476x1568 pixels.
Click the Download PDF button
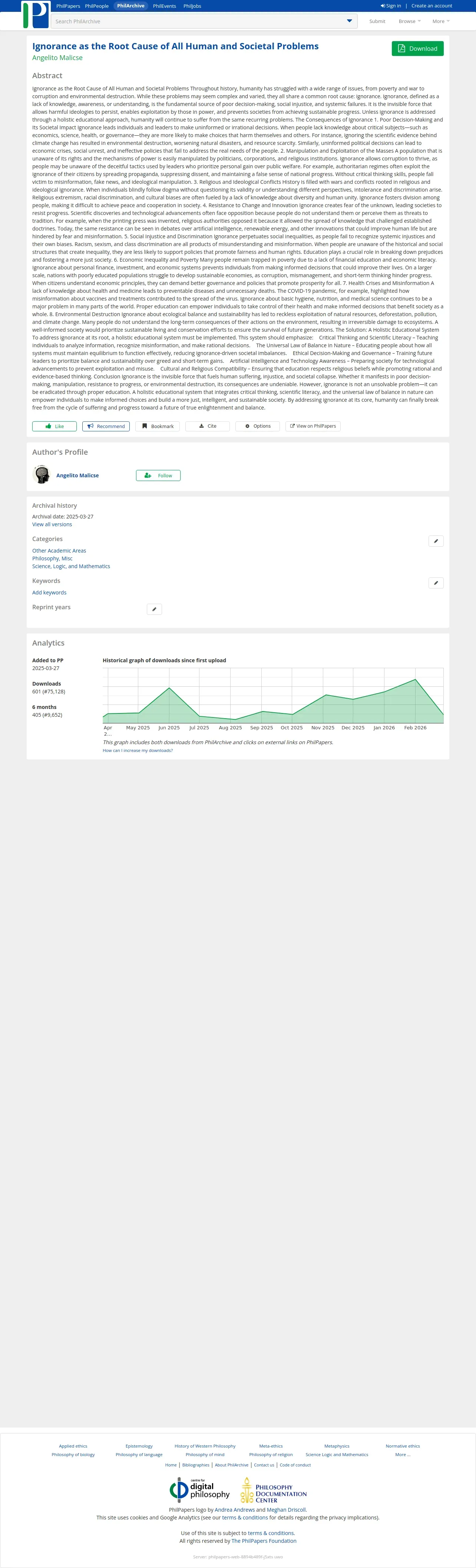pos(417,49)
